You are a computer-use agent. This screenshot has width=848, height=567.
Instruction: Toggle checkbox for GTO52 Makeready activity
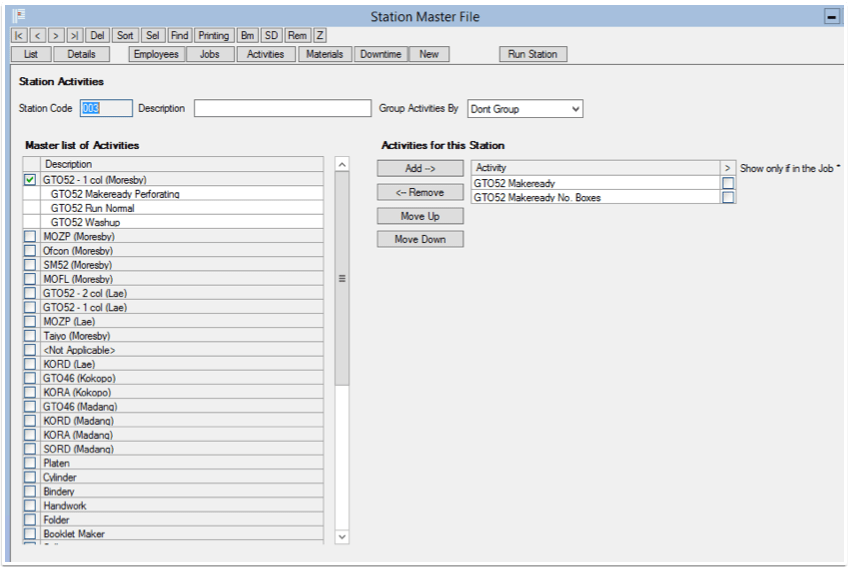click(x=728, y=183)
